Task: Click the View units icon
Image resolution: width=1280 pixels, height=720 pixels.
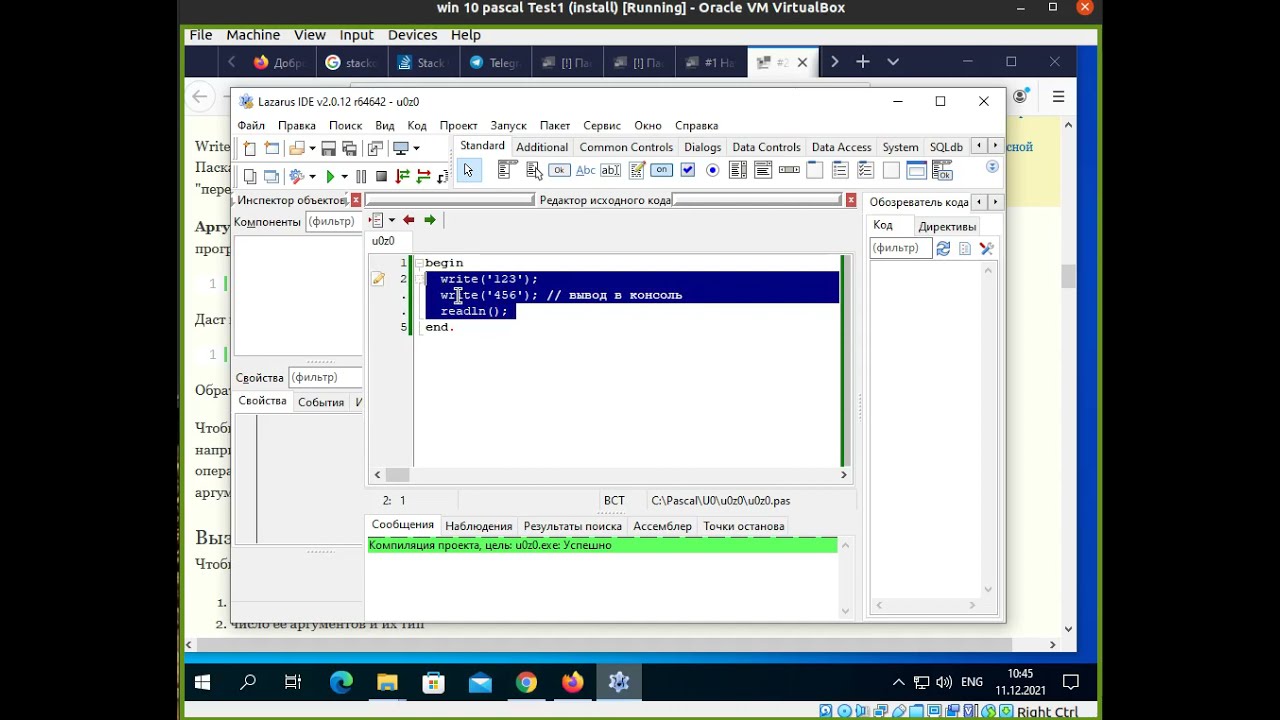Action: pos(250,176)
